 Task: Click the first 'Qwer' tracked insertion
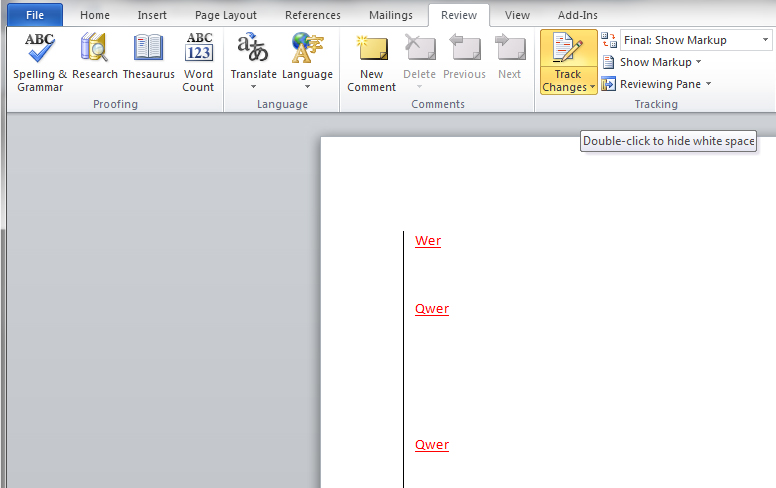coord(432,309)
